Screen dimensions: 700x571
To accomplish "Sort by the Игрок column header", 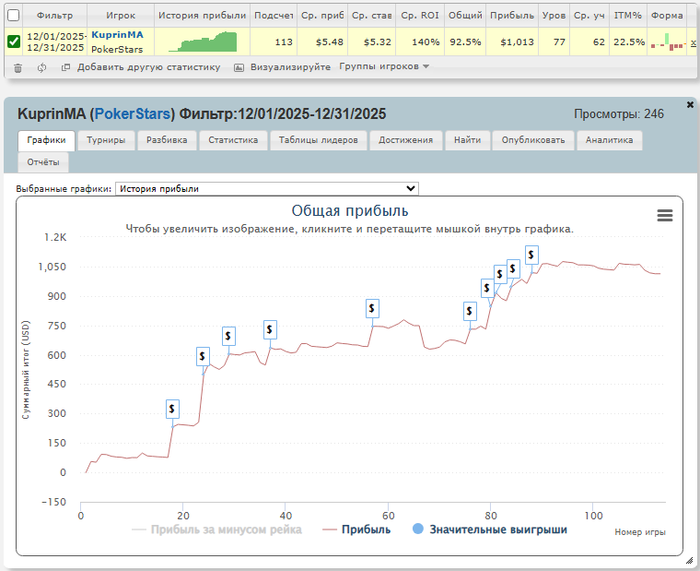I will pyautogui.click(x=121, y=16).
